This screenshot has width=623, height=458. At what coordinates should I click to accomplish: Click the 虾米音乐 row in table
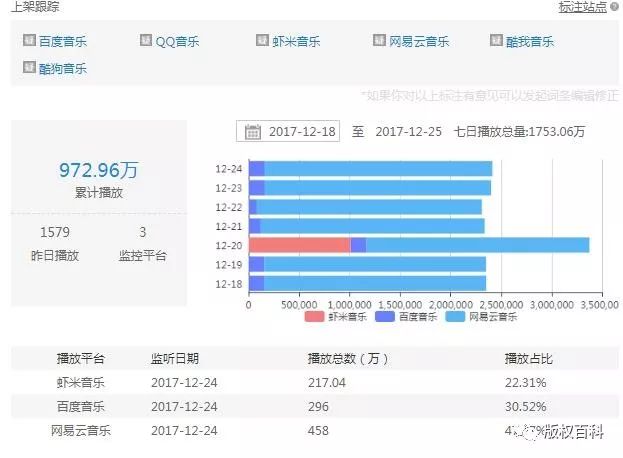(315, 383)
